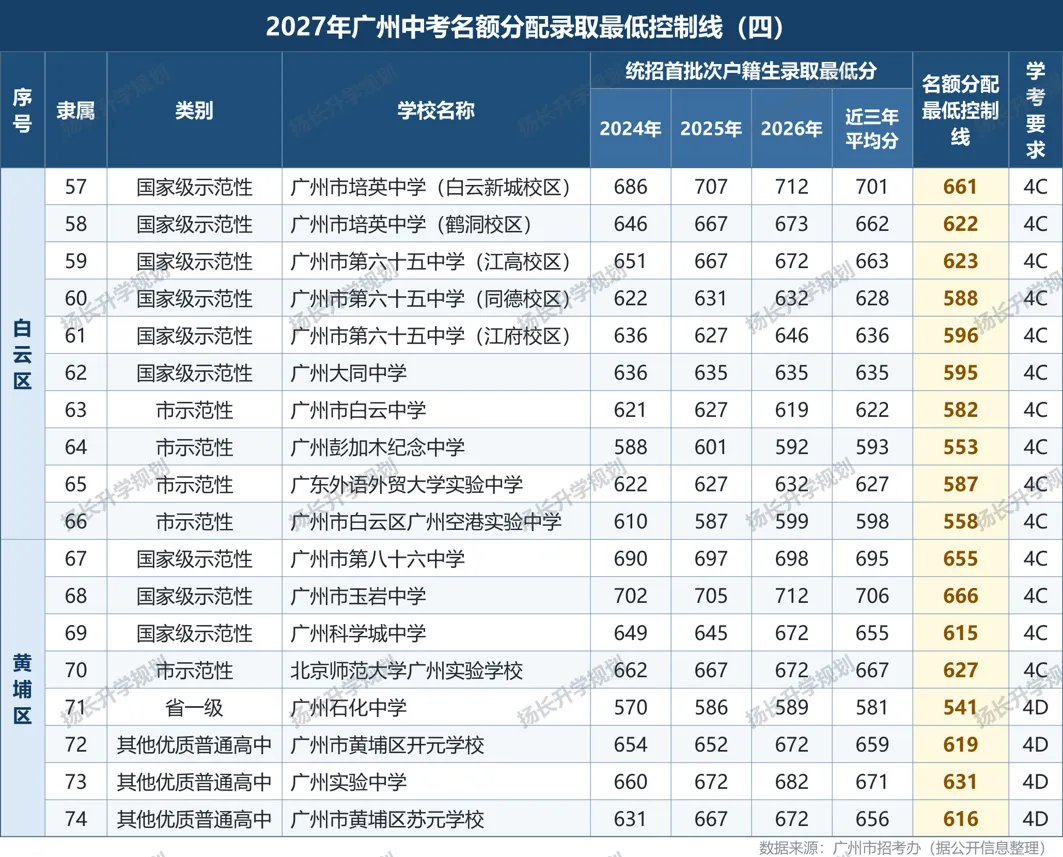This screenshot has width=1063, height=857.
Task: Click 广州市白云区广州空港实验中学
Action: [x=426, y=522]
